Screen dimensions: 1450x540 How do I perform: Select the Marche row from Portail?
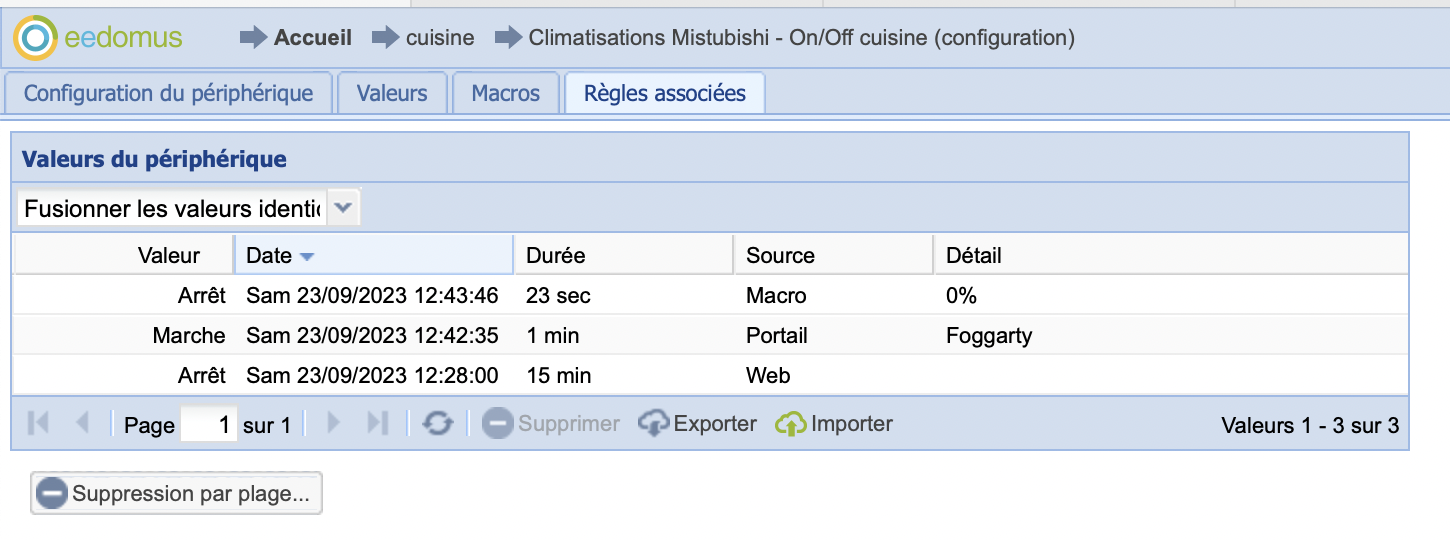[600, 335]
